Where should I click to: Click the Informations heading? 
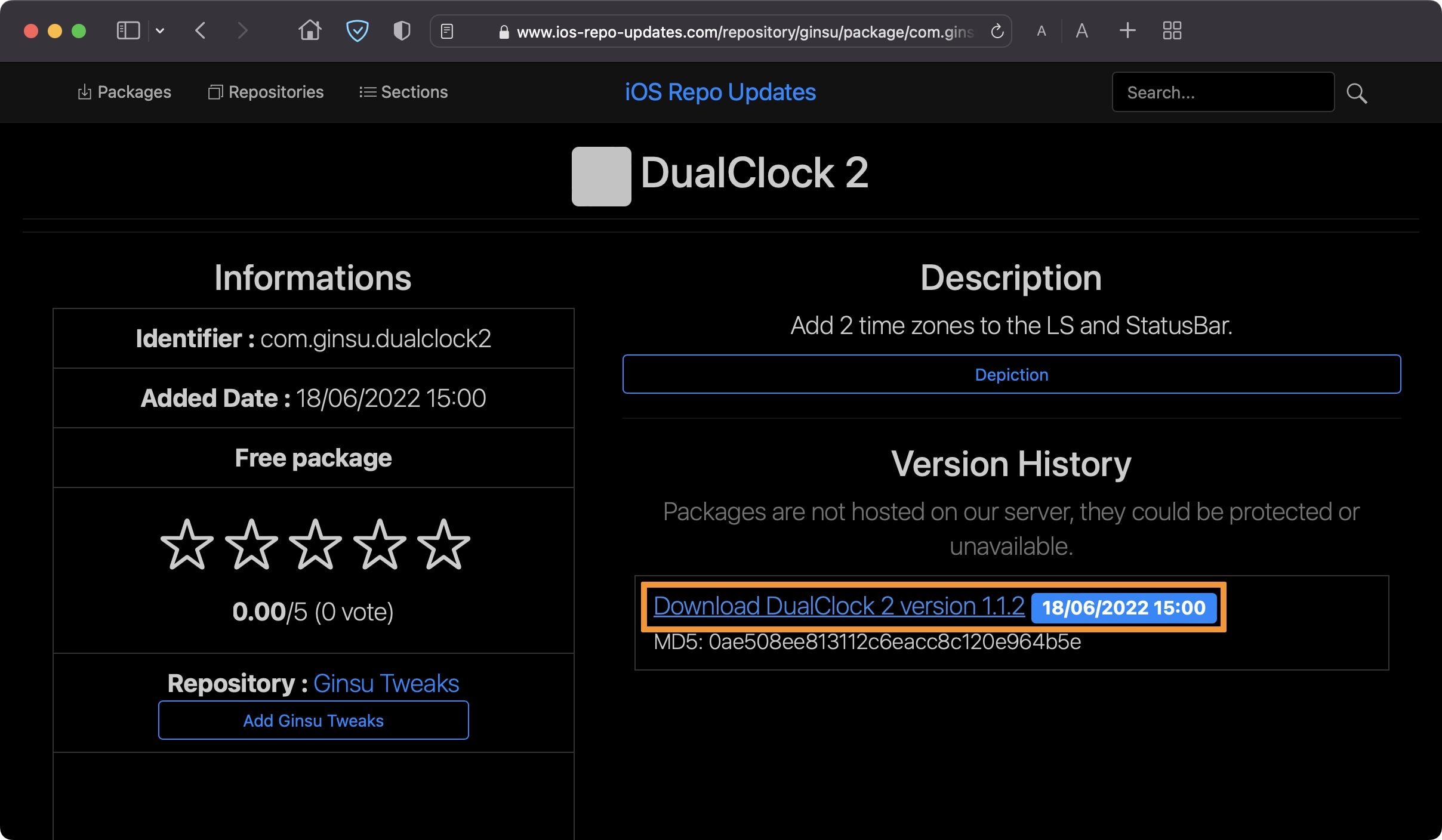(x=313, y=277)
